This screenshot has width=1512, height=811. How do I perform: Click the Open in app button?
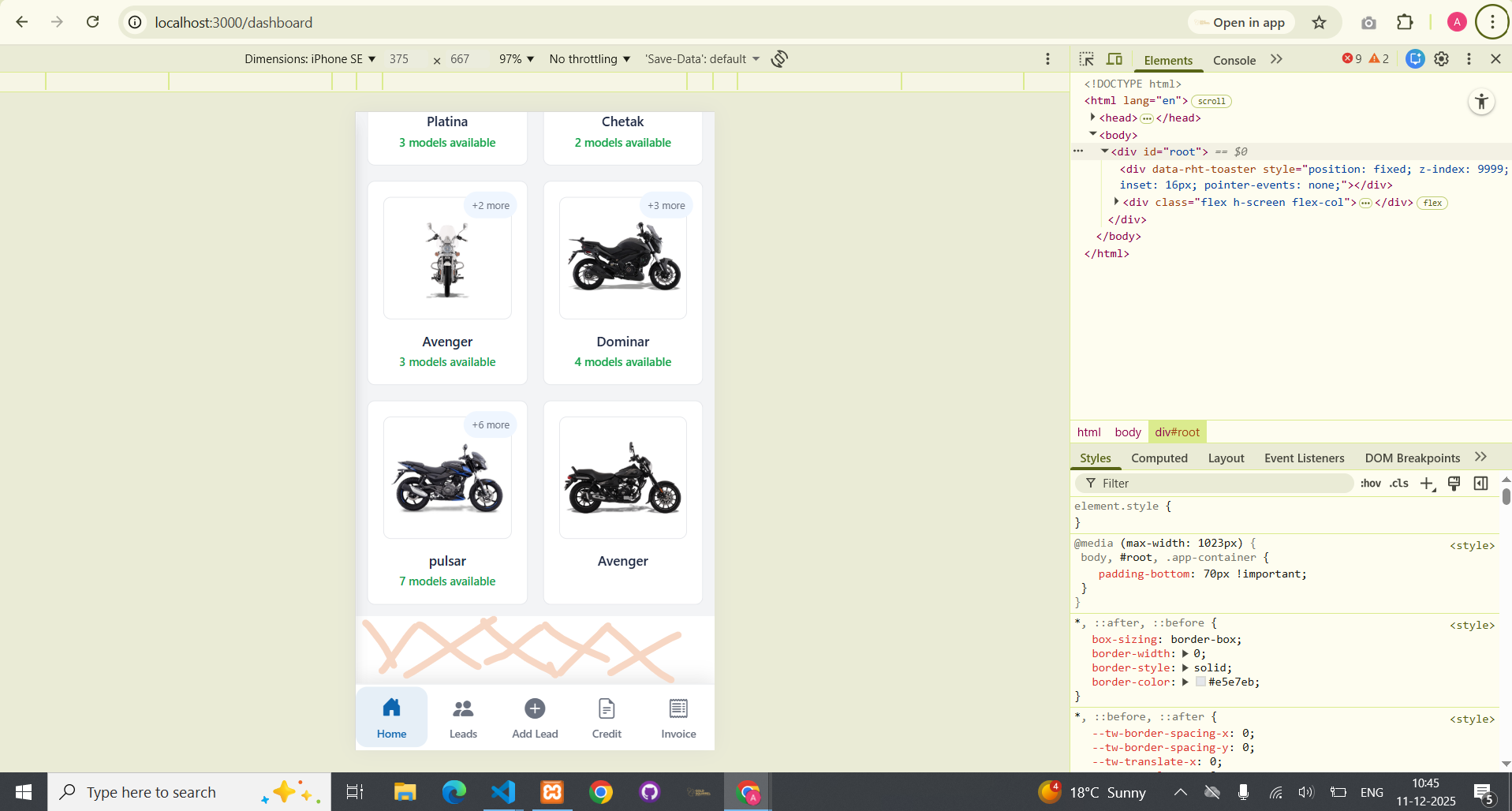click(1240, 23)
